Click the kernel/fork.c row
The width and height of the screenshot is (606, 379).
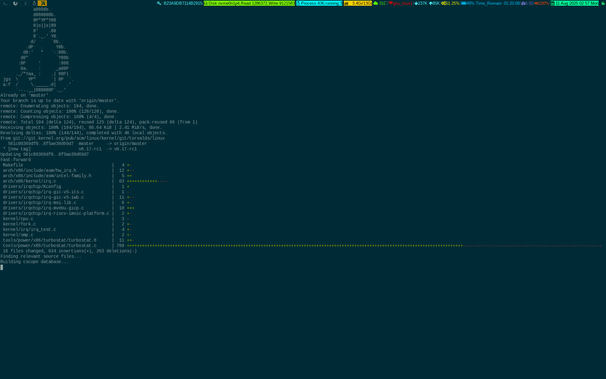[67, 224]
